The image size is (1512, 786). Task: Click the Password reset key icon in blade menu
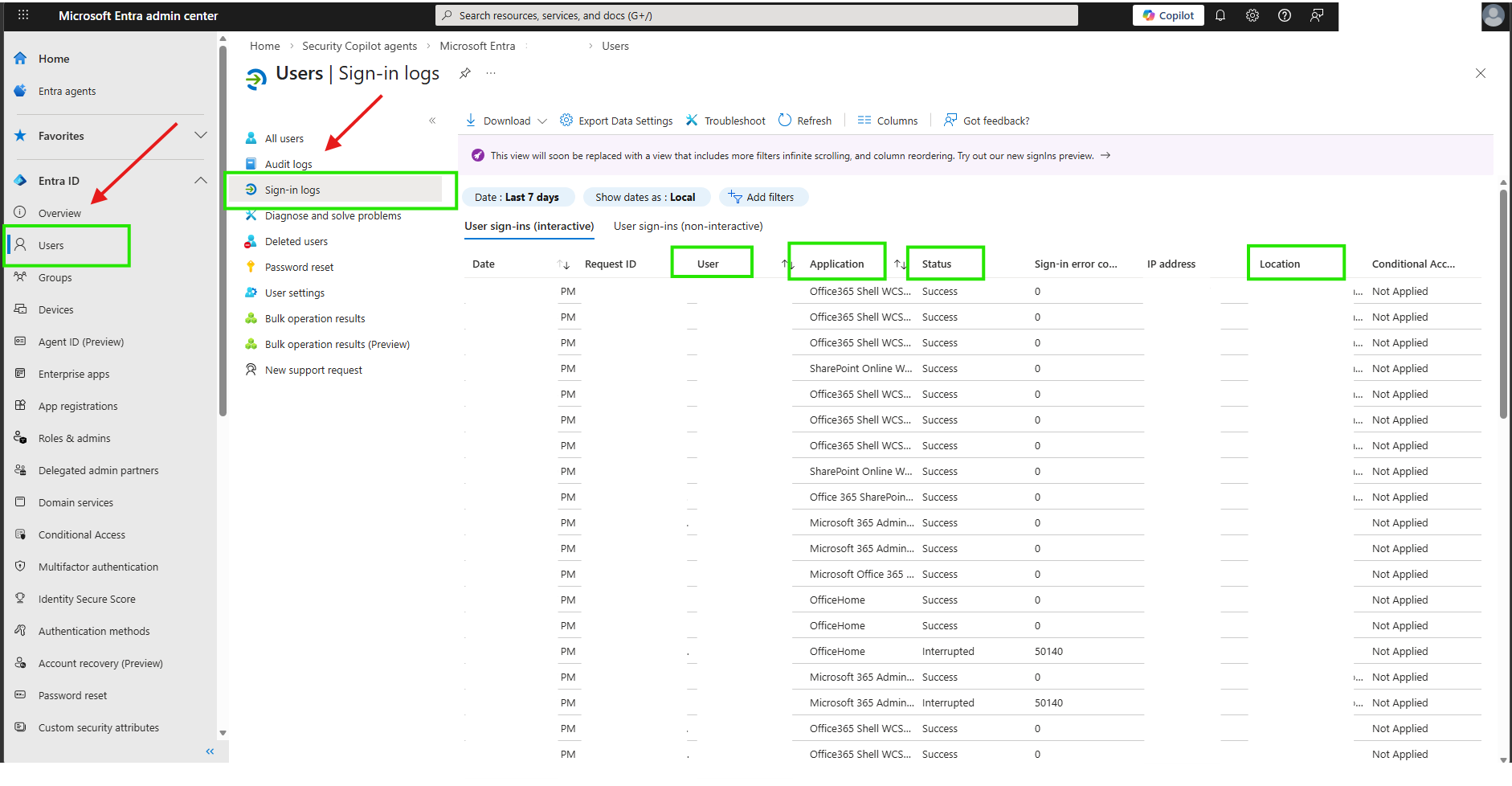click(x=251, y=267)
